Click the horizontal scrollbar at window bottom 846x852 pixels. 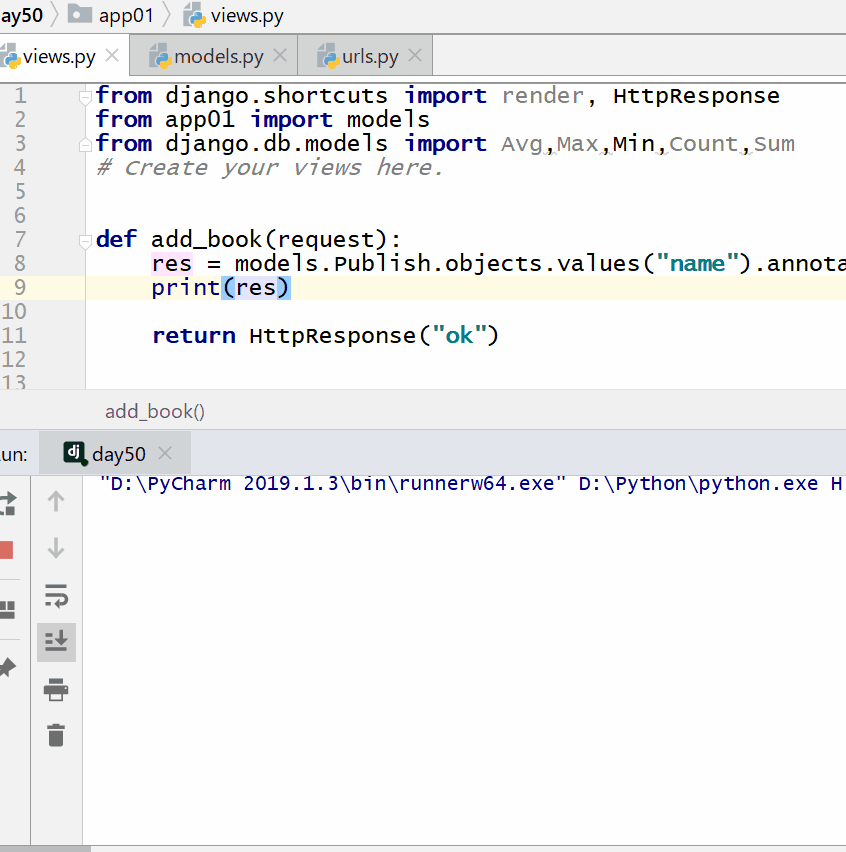45,848
